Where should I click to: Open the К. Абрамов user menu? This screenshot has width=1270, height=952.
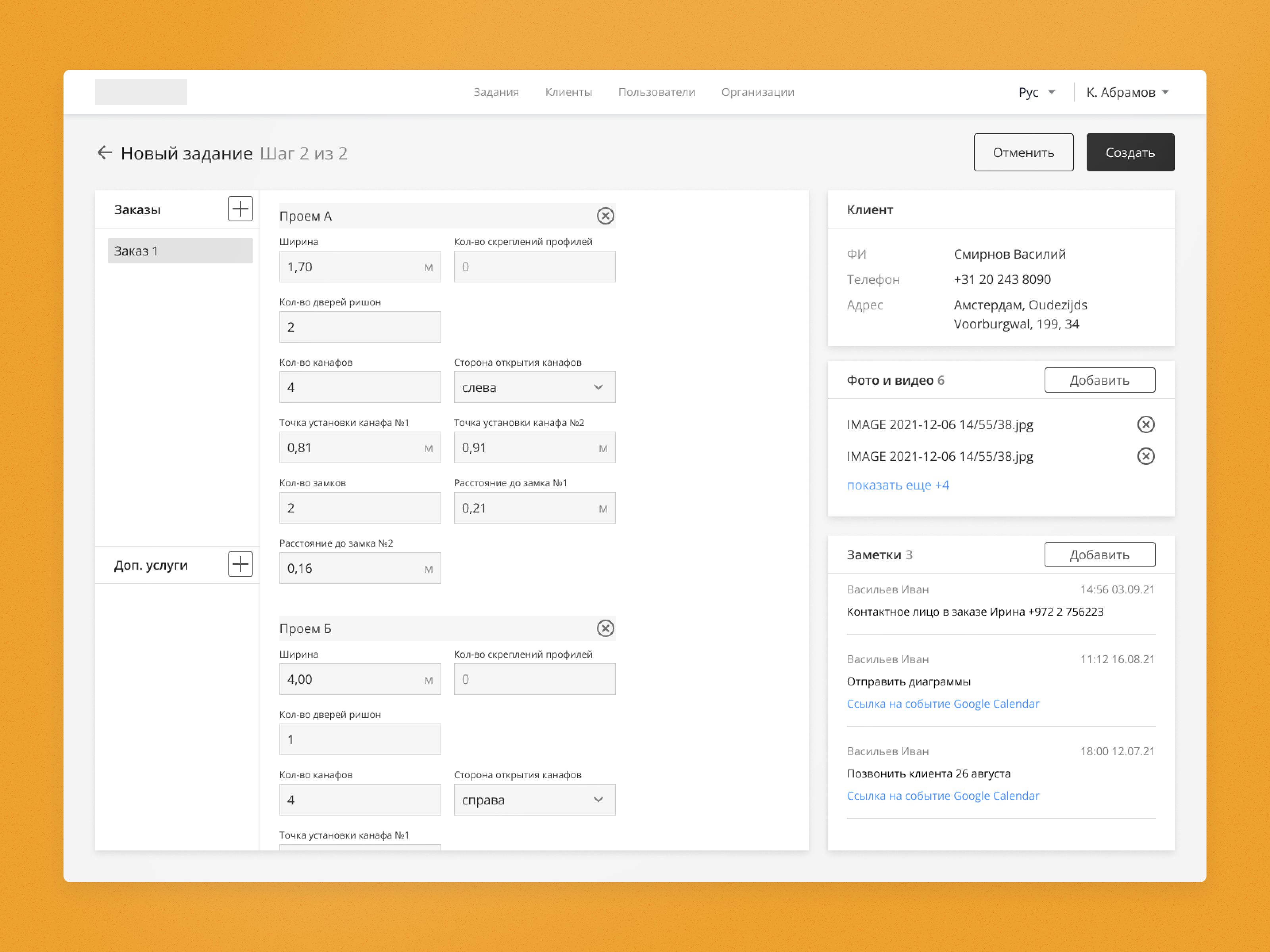tap(1128, 92)
